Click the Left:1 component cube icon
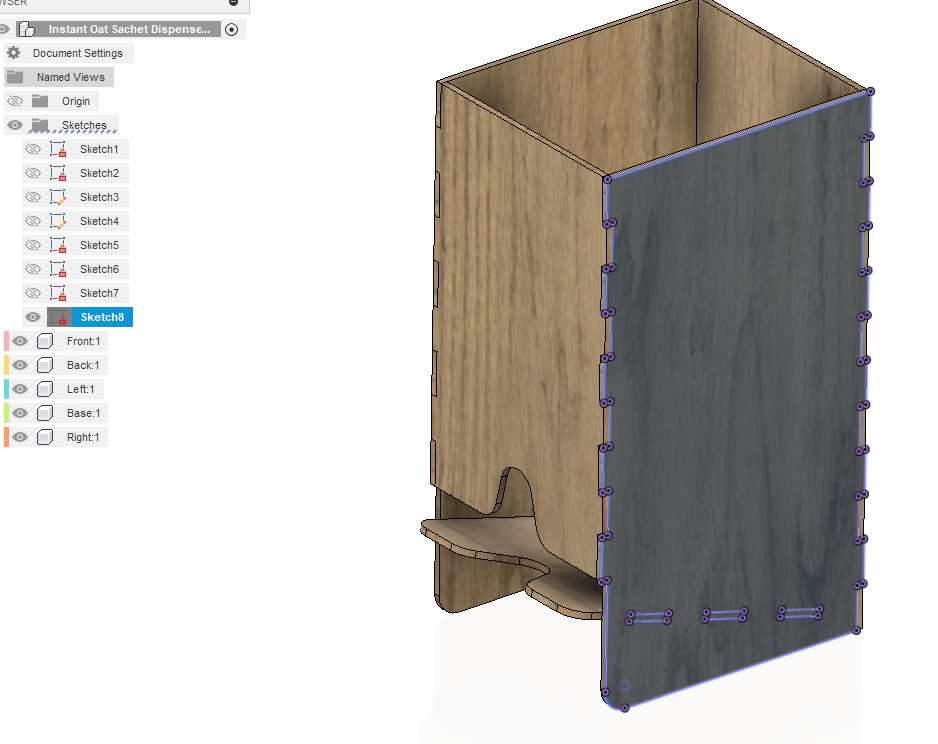The image size is (938, 744). [45, 389]
